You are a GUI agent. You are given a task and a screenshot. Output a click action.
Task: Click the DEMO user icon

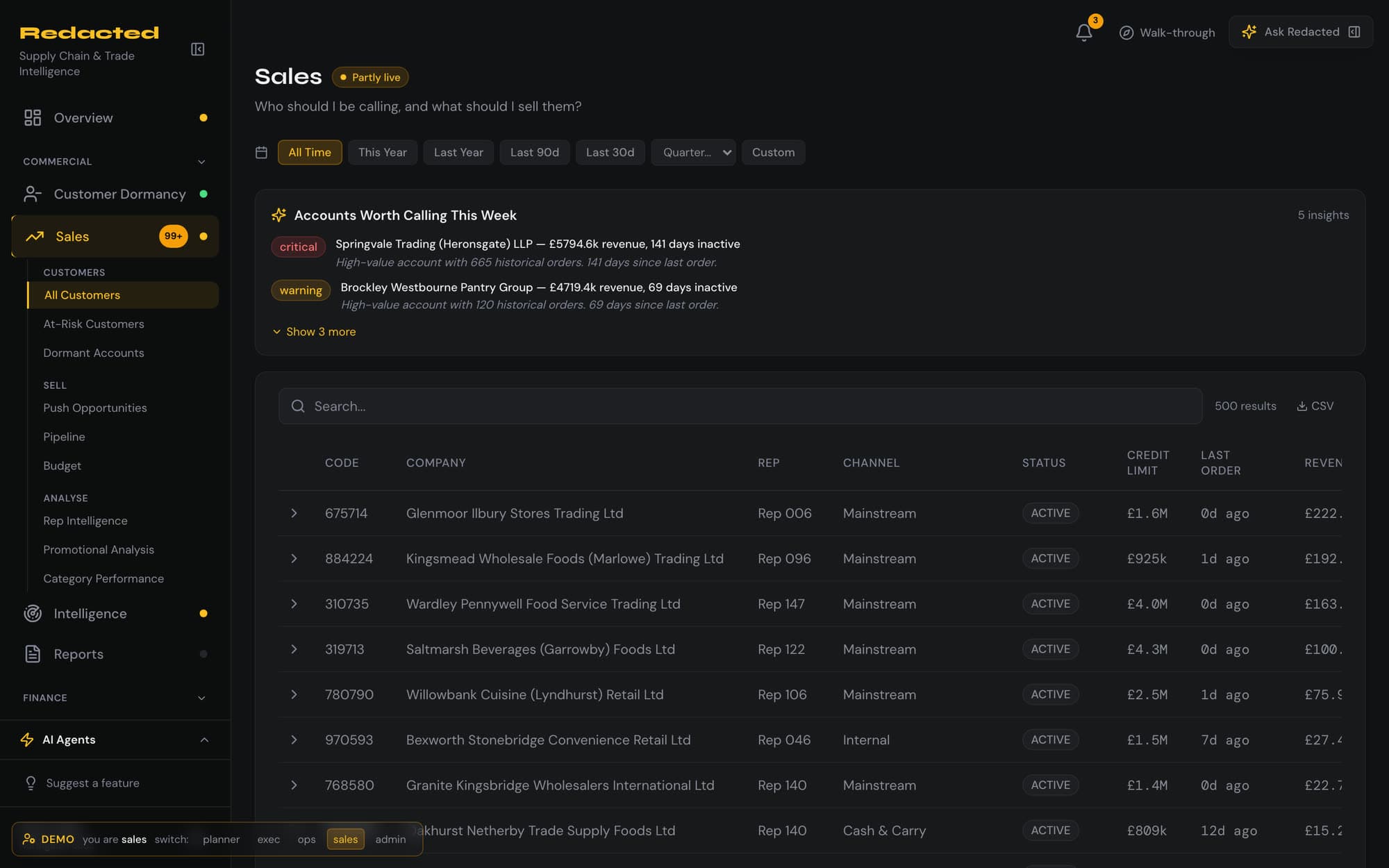tap(28, 839)
